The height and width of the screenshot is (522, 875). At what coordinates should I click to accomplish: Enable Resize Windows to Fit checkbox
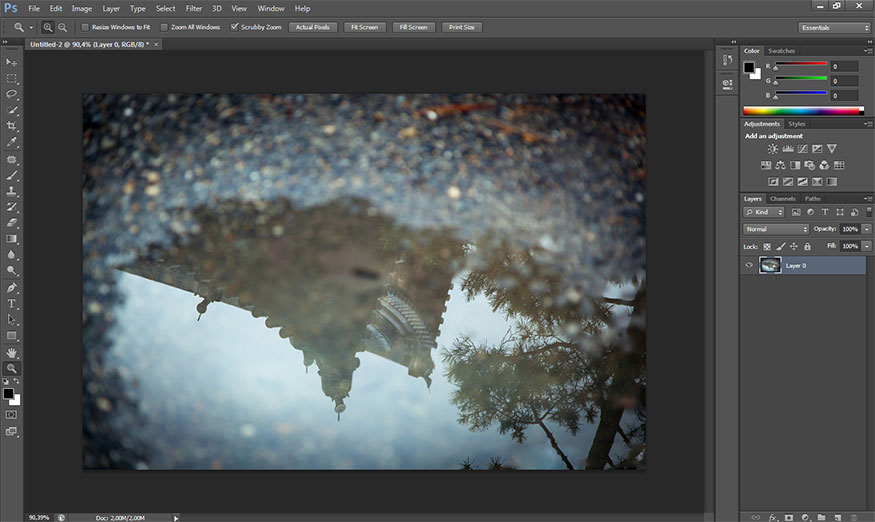tap(84, 27)
